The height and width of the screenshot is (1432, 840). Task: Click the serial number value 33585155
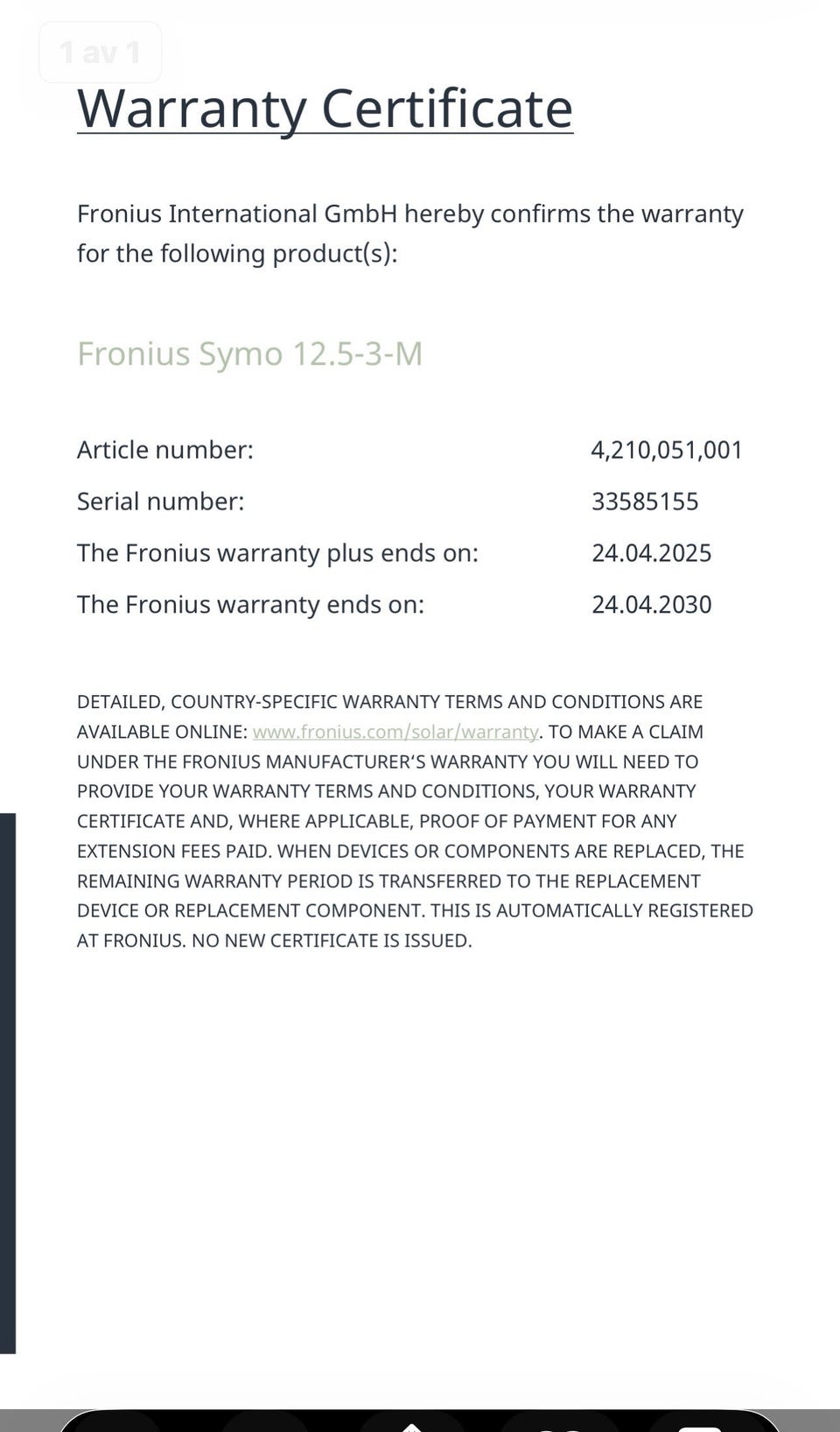point(645,502)
